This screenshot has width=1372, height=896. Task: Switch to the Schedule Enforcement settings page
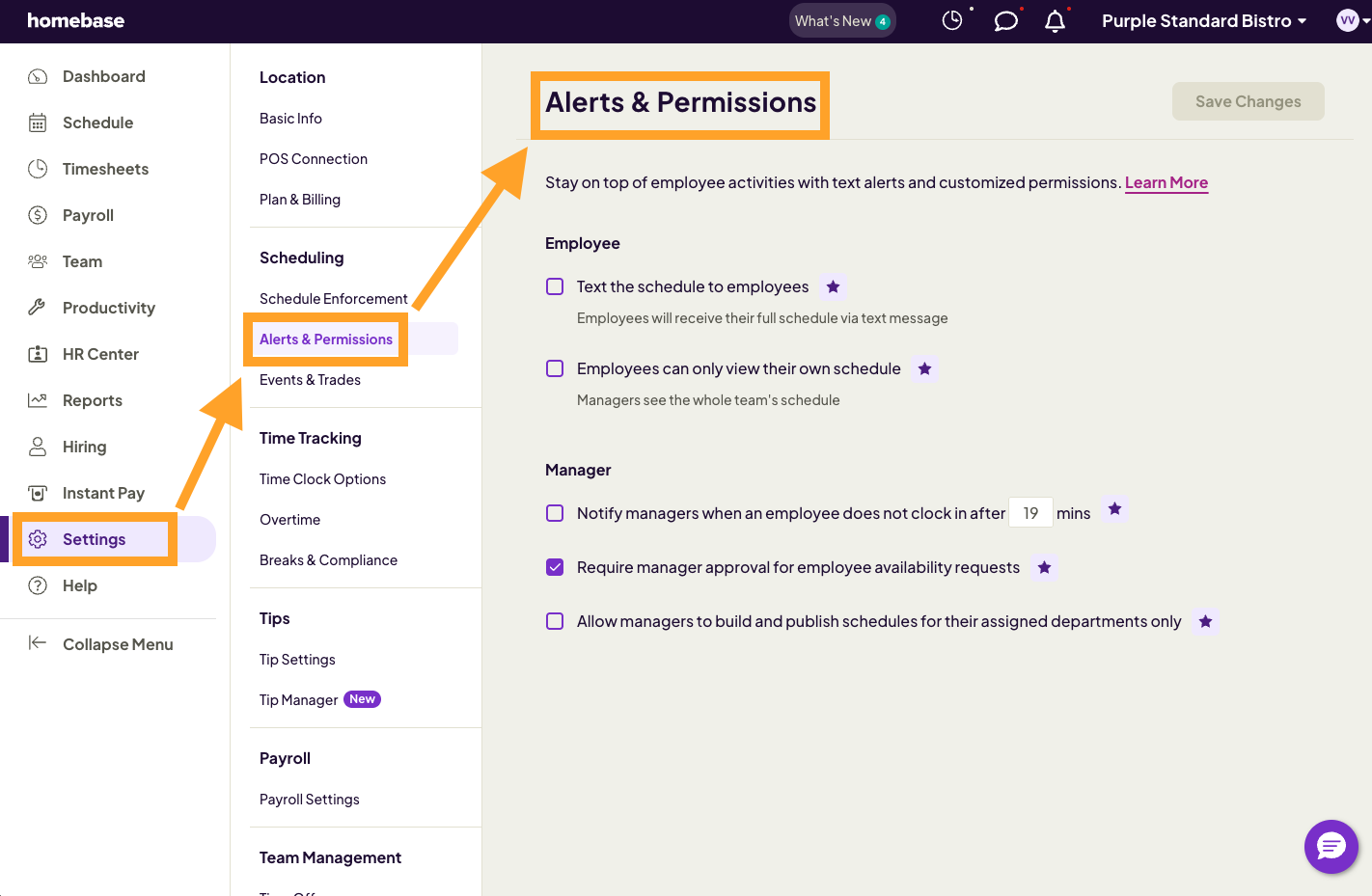(x=333, y=298)
